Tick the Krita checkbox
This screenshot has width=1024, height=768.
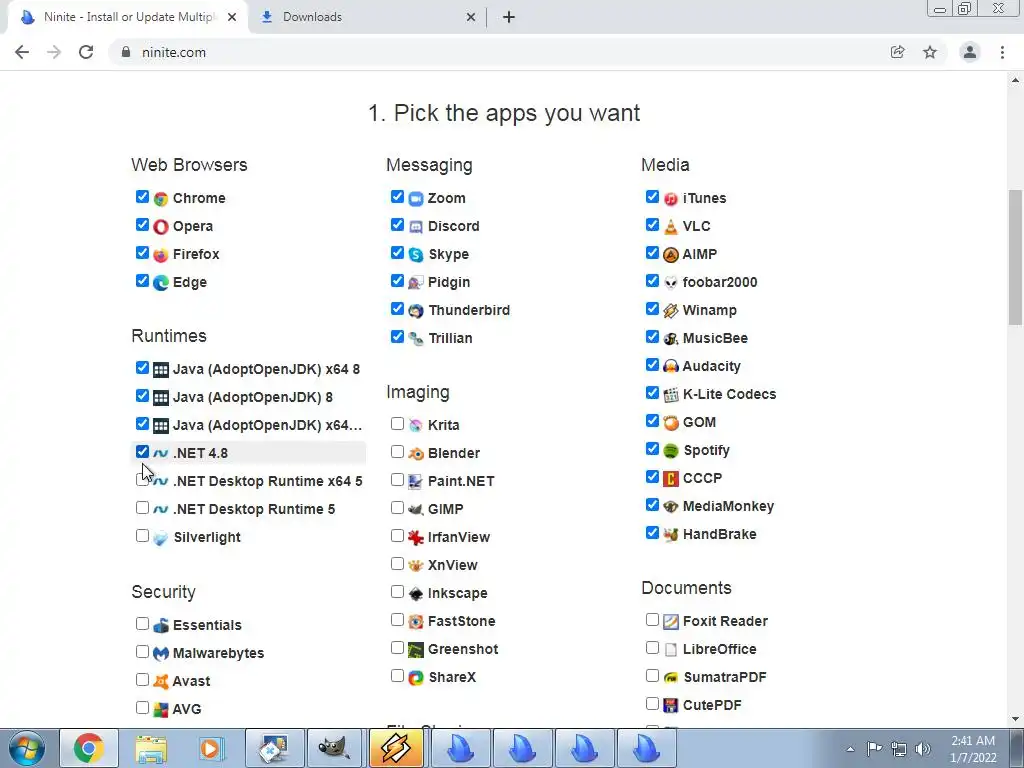click(x=397, y=424)
